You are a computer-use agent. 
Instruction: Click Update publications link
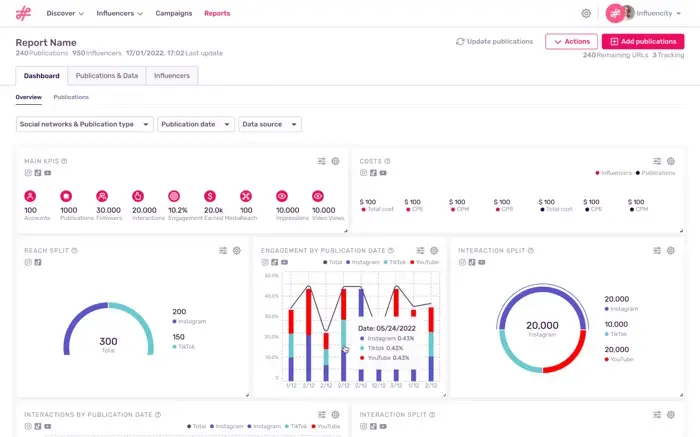pyautogui.click(x=500, y=42)
